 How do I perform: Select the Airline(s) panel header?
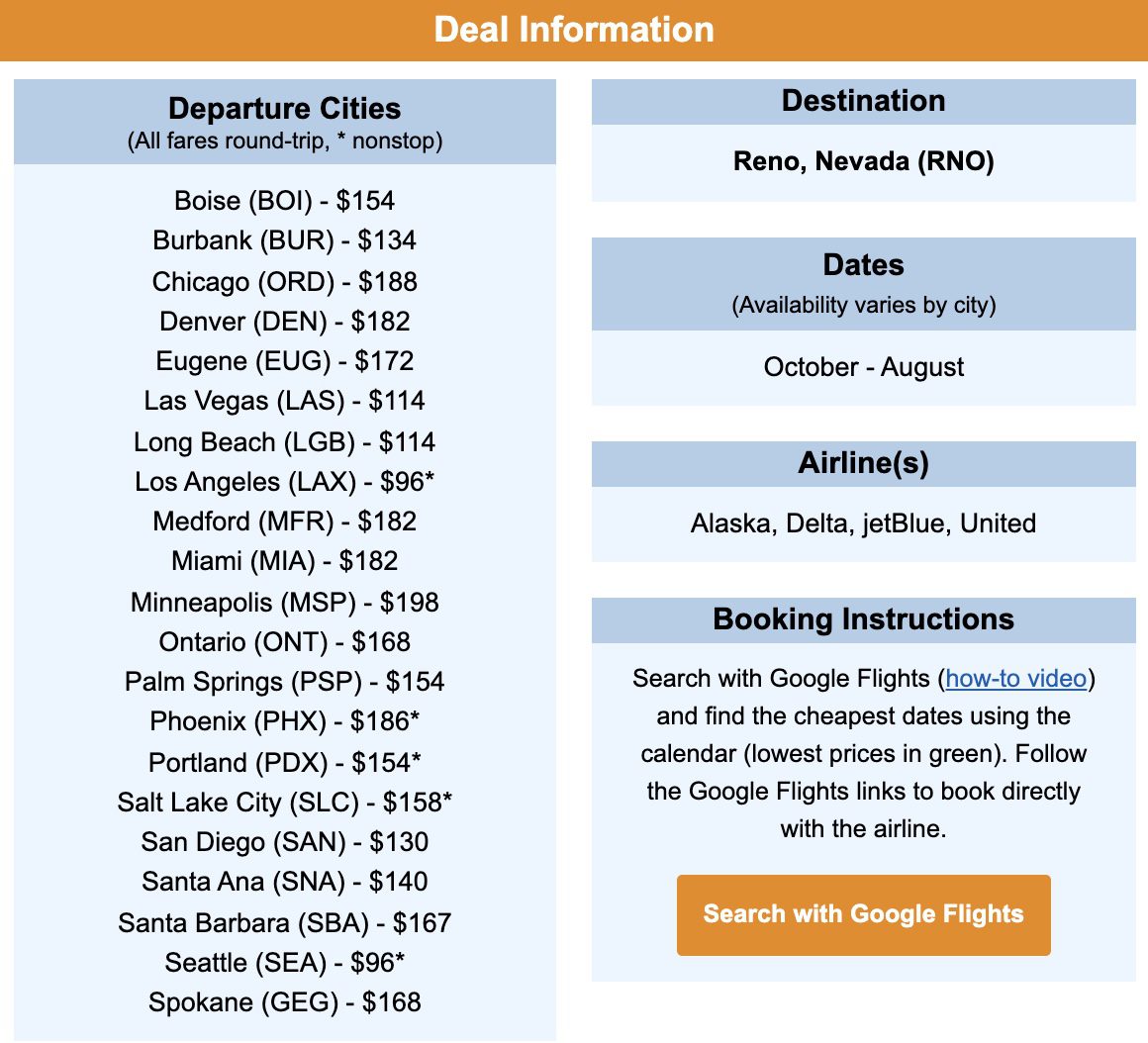click(863, 462)
